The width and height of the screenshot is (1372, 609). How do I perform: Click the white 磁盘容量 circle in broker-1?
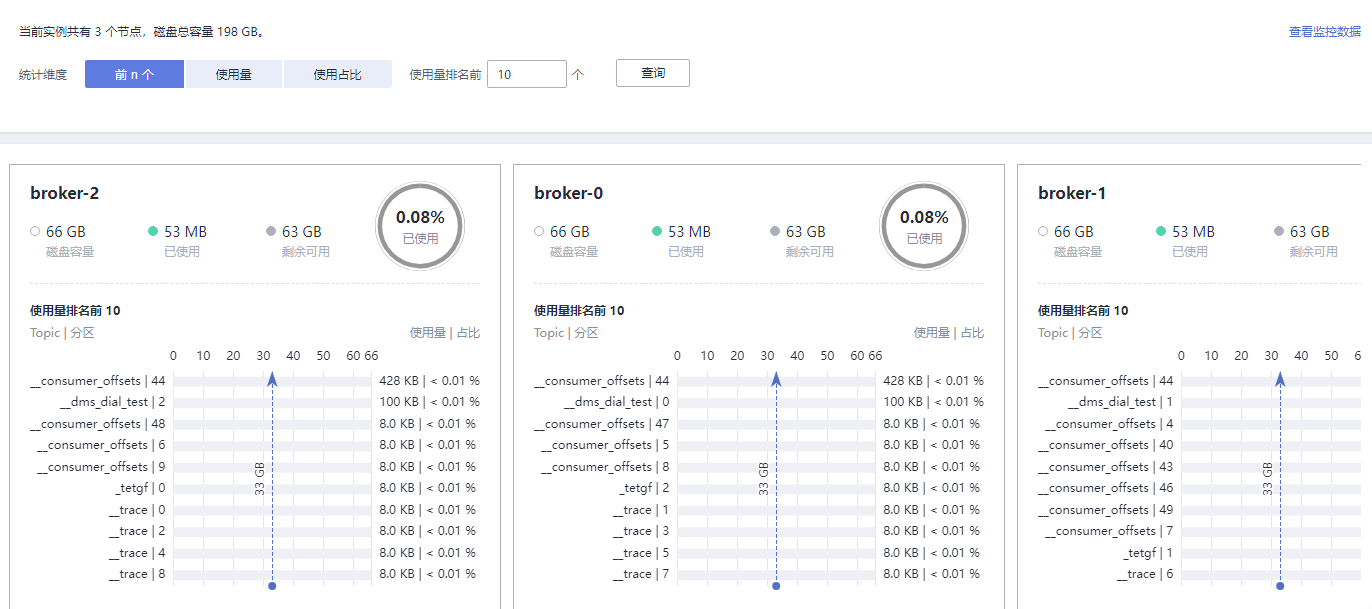click(x=1043, y=231)
